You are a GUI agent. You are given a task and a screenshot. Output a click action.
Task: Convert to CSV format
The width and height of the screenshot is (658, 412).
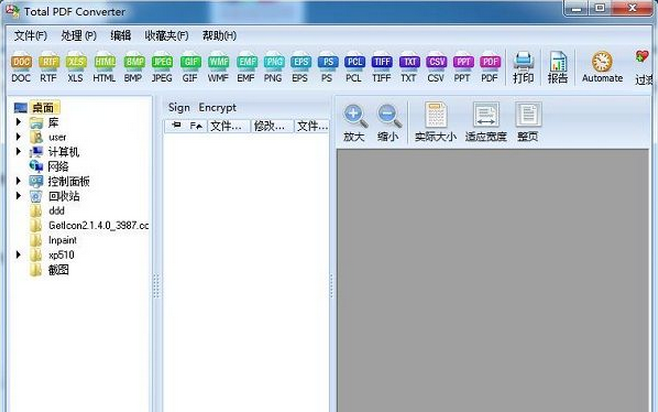(436, 69)
